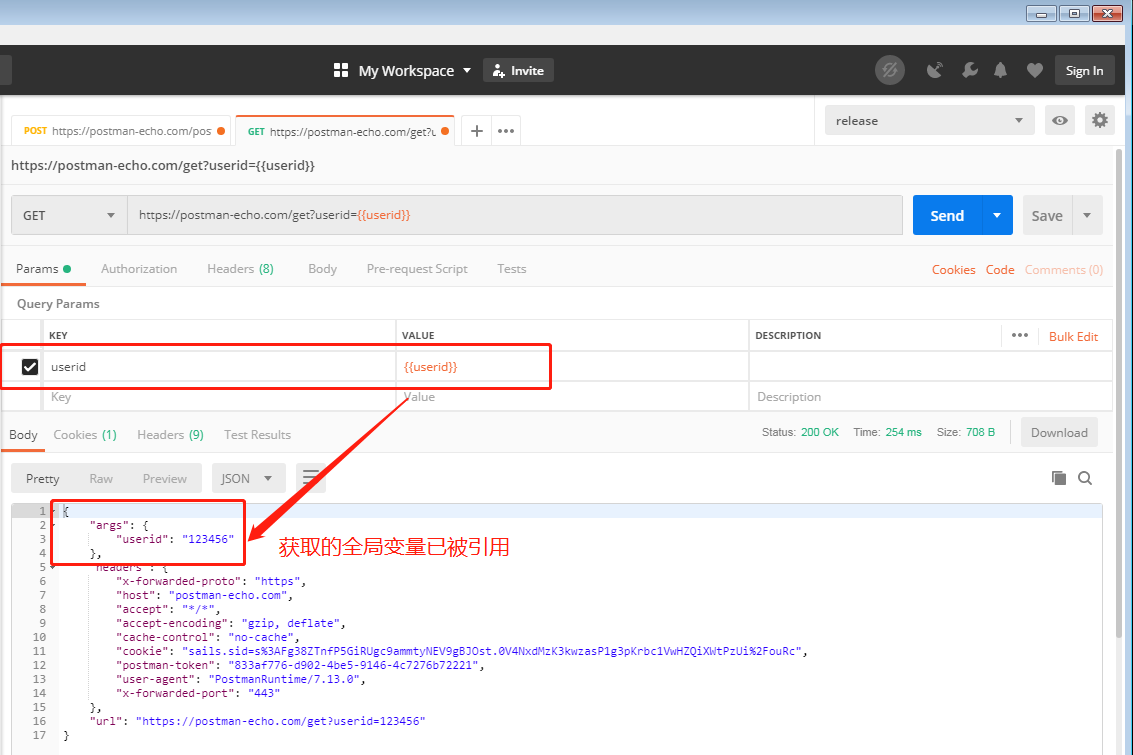The width and height of the screenshot is (1133, 755).
Task: Click the heart icon in header
Action: coord(1035,70)
